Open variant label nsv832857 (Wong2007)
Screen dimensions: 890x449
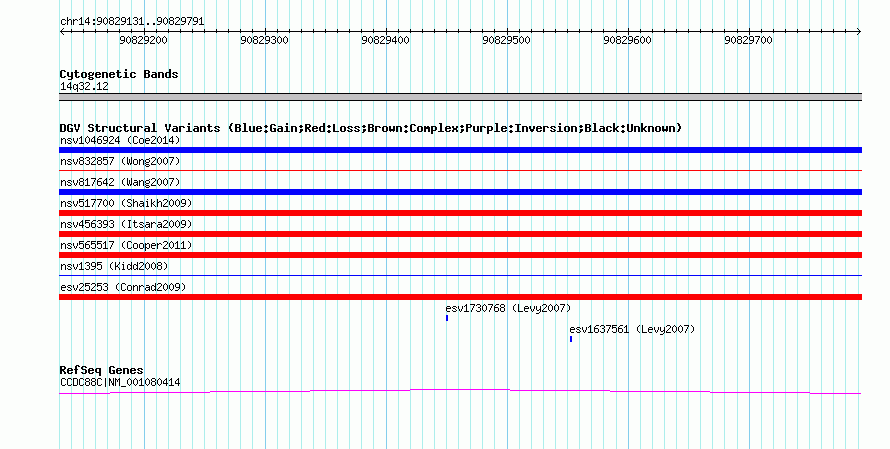(x=120, y=161)
